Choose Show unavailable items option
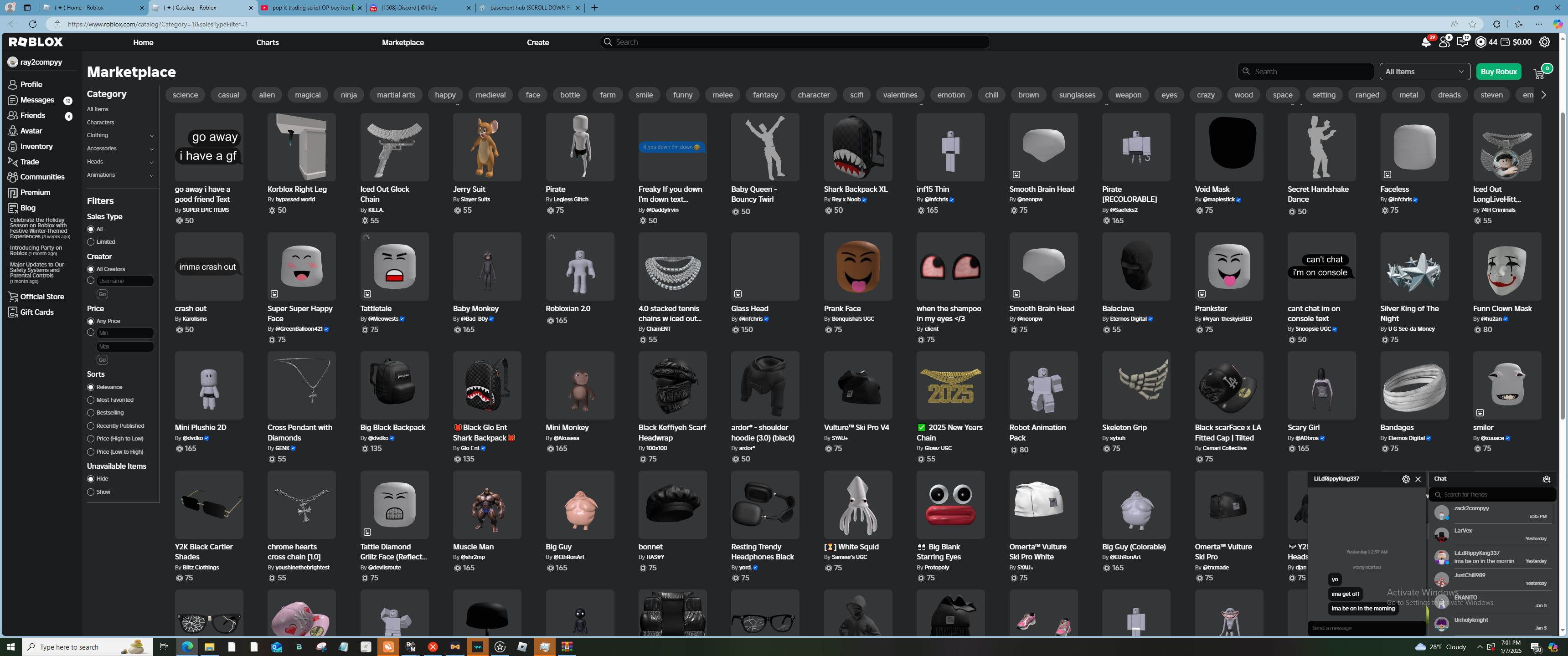1568x656 pixels. (91, 492)
